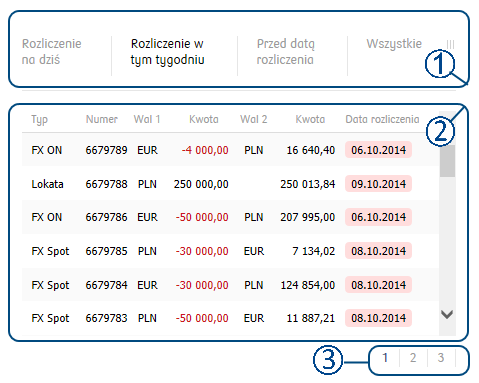Open the 'Przed datą rozliczenia' tab

point(286,52)
